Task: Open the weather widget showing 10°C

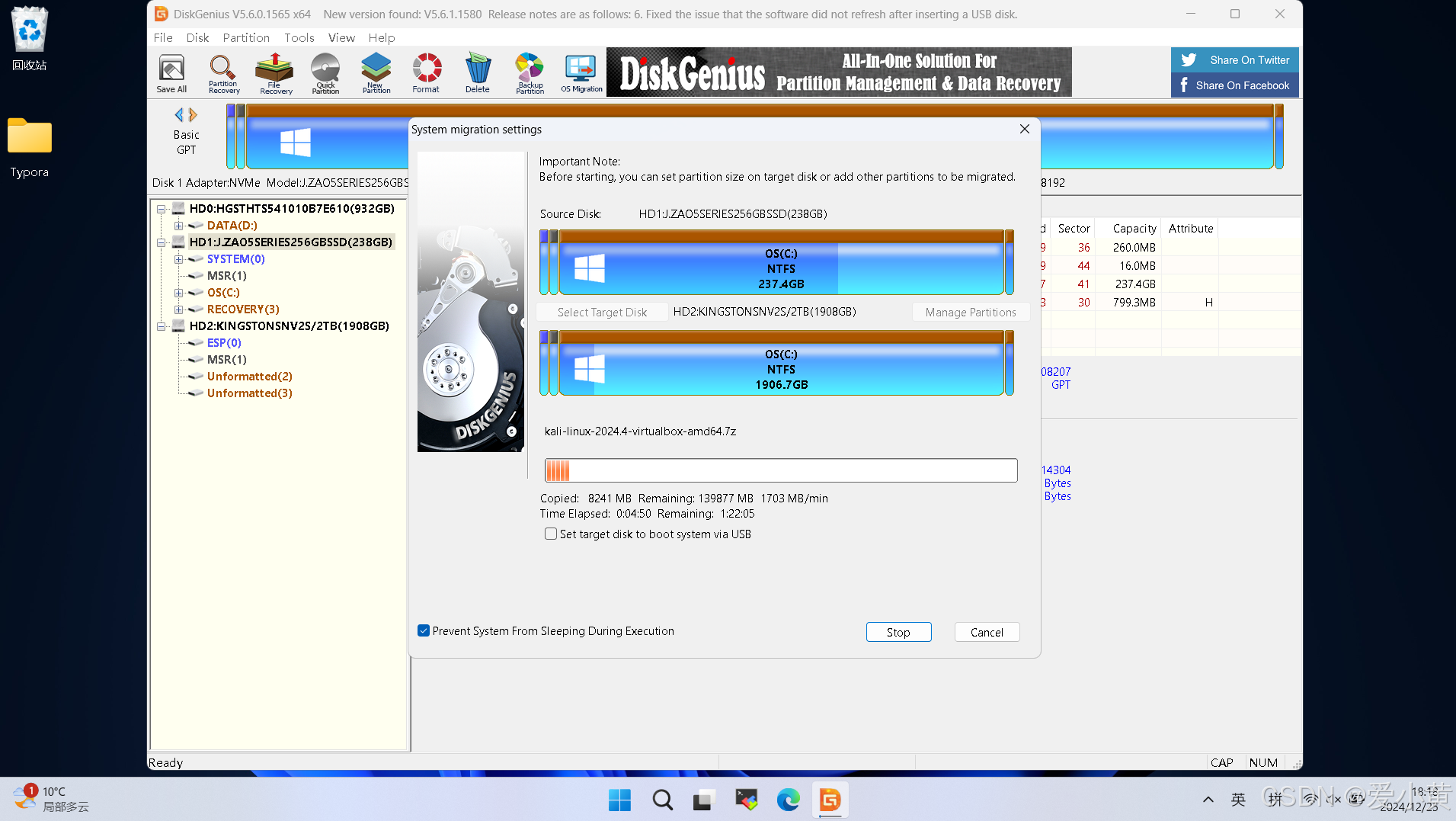Action: 52,799
